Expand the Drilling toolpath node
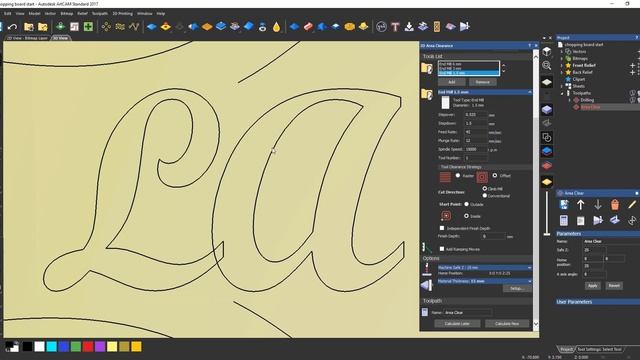Viewport: 640px width, 360px height. [x=569, y=100]
